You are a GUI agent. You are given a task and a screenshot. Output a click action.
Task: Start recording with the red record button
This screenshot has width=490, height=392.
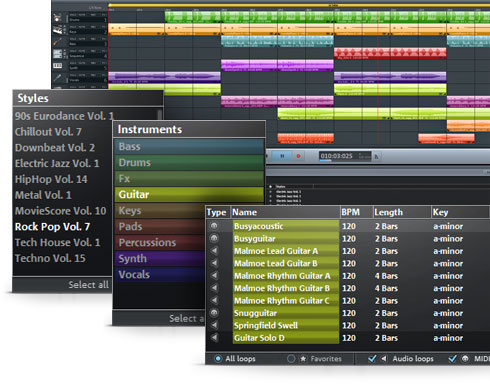pyautogui.click(x=298, y=156)
